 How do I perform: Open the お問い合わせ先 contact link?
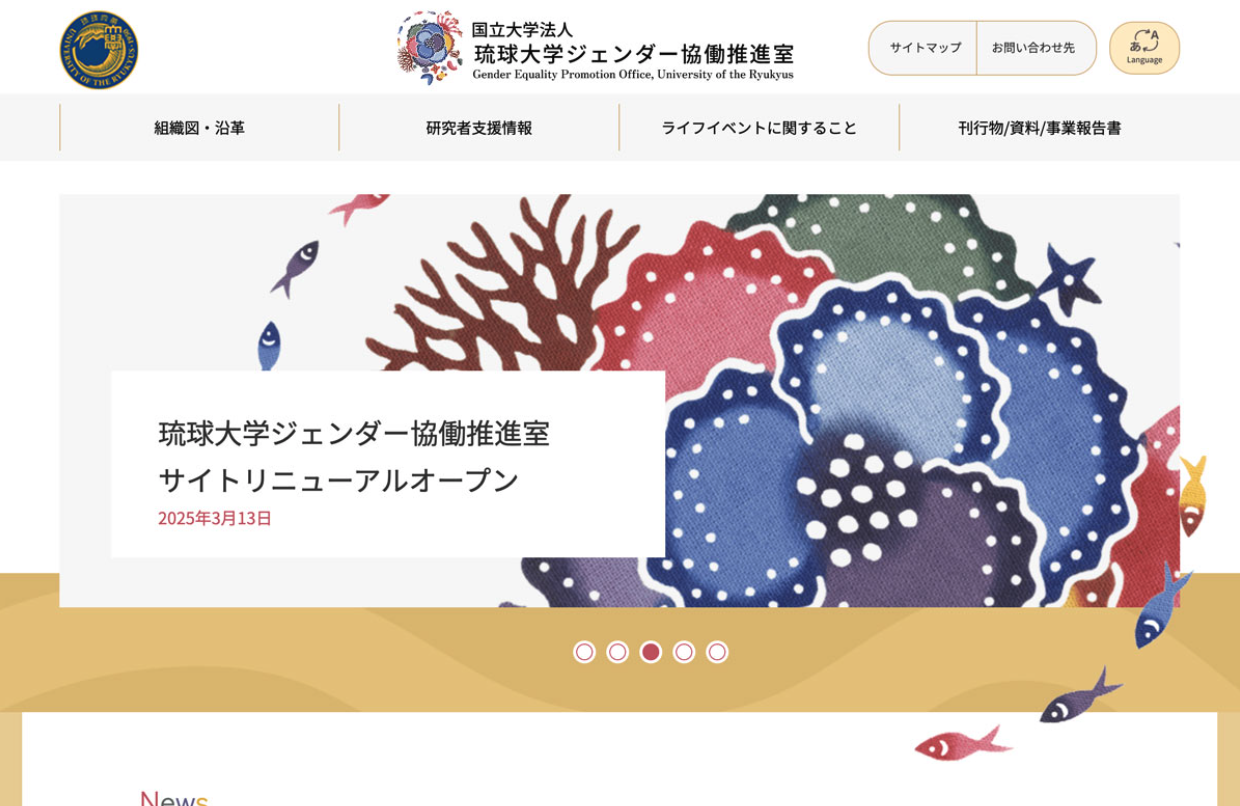[x=1034, y=48]
